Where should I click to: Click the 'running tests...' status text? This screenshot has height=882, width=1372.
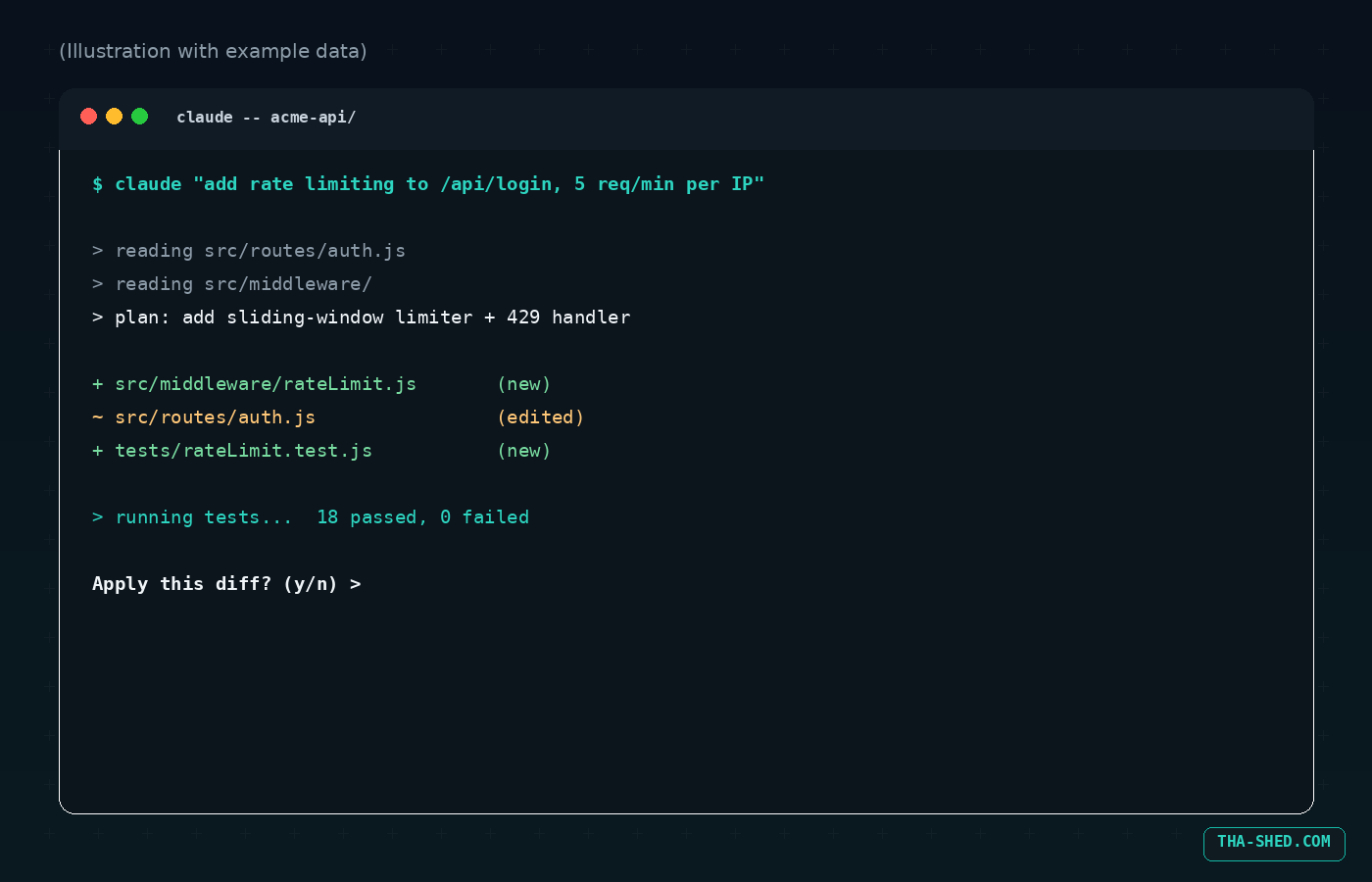pos(203,517)
